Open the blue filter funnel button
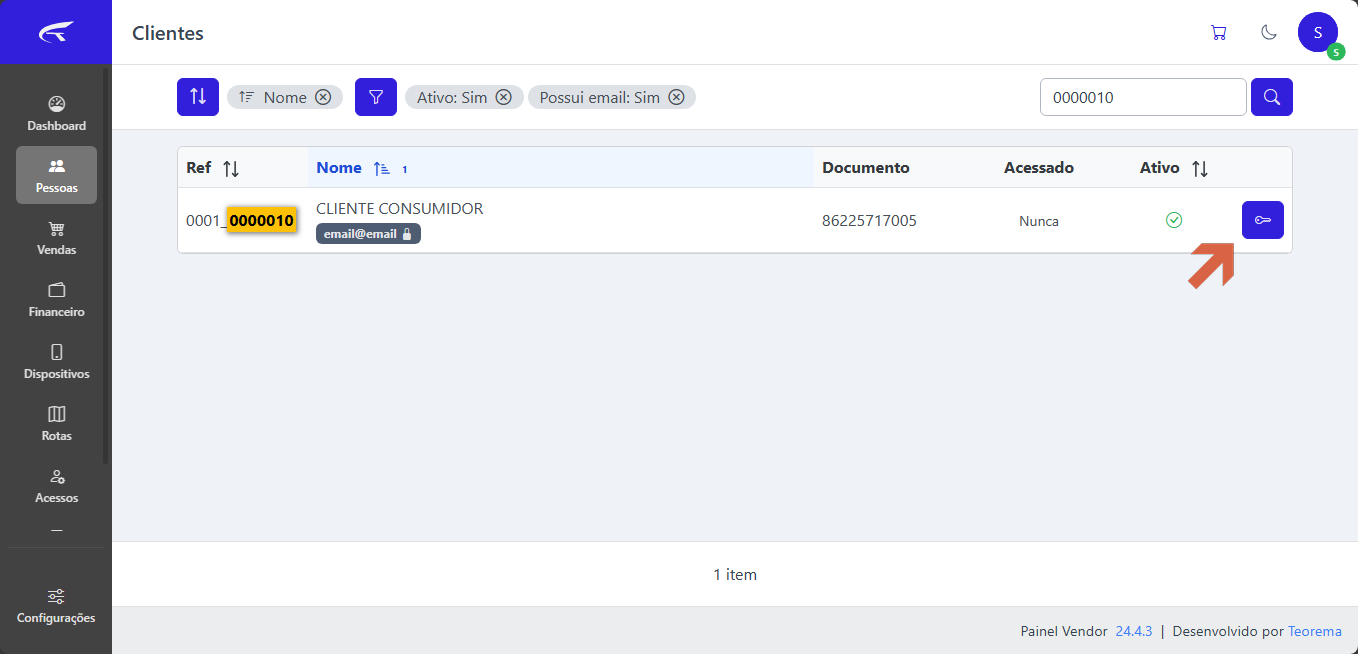The height and width of the screenshot is (654, 1358). point(376,97)
